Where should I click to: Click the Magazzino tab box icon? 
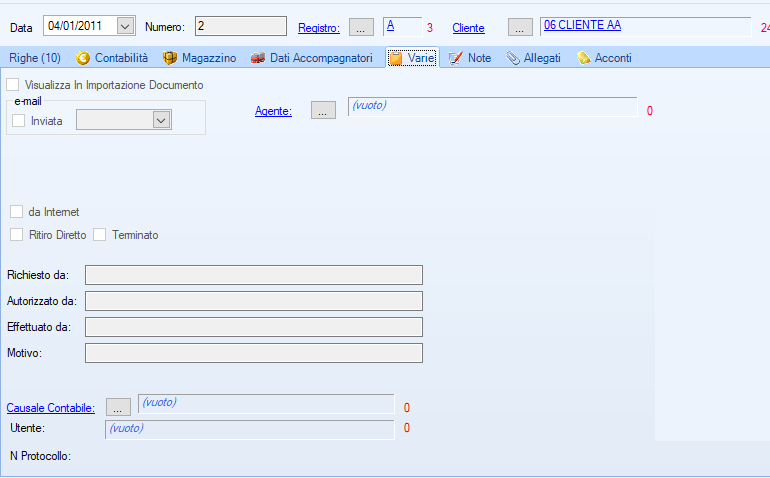[170, 58]
